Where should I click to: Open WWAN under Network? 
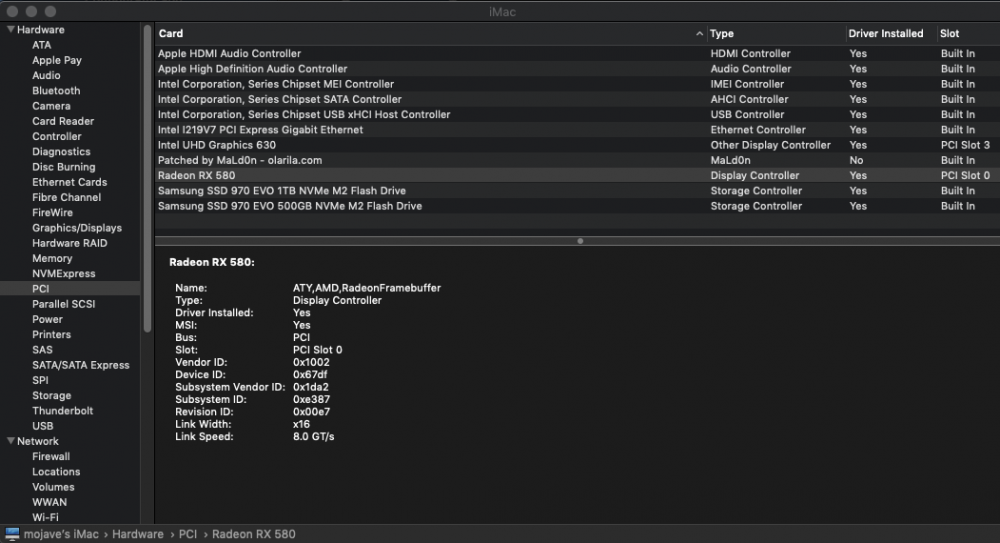(49, 503)
